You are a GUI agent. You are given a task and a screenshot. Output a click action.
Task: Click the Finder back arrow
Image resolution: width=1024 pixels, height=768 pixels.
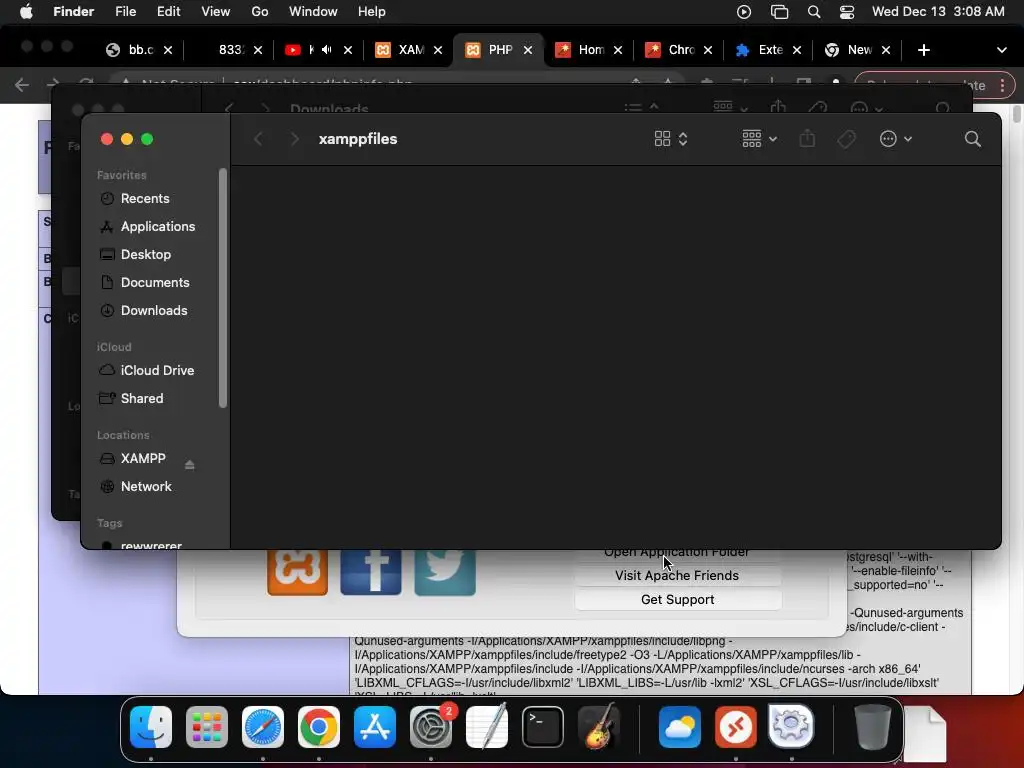pyautogui.click(x=259, y=139)
